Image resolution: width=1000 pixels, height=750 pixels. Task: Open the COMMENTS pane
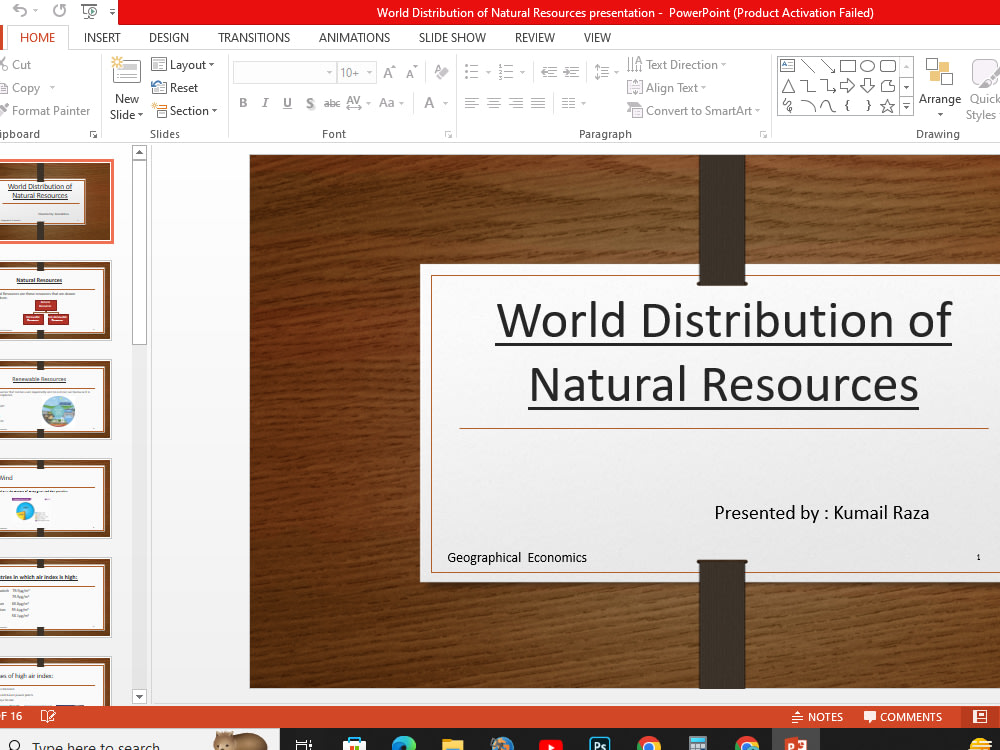pyautogui.click(x=903, y=717)
